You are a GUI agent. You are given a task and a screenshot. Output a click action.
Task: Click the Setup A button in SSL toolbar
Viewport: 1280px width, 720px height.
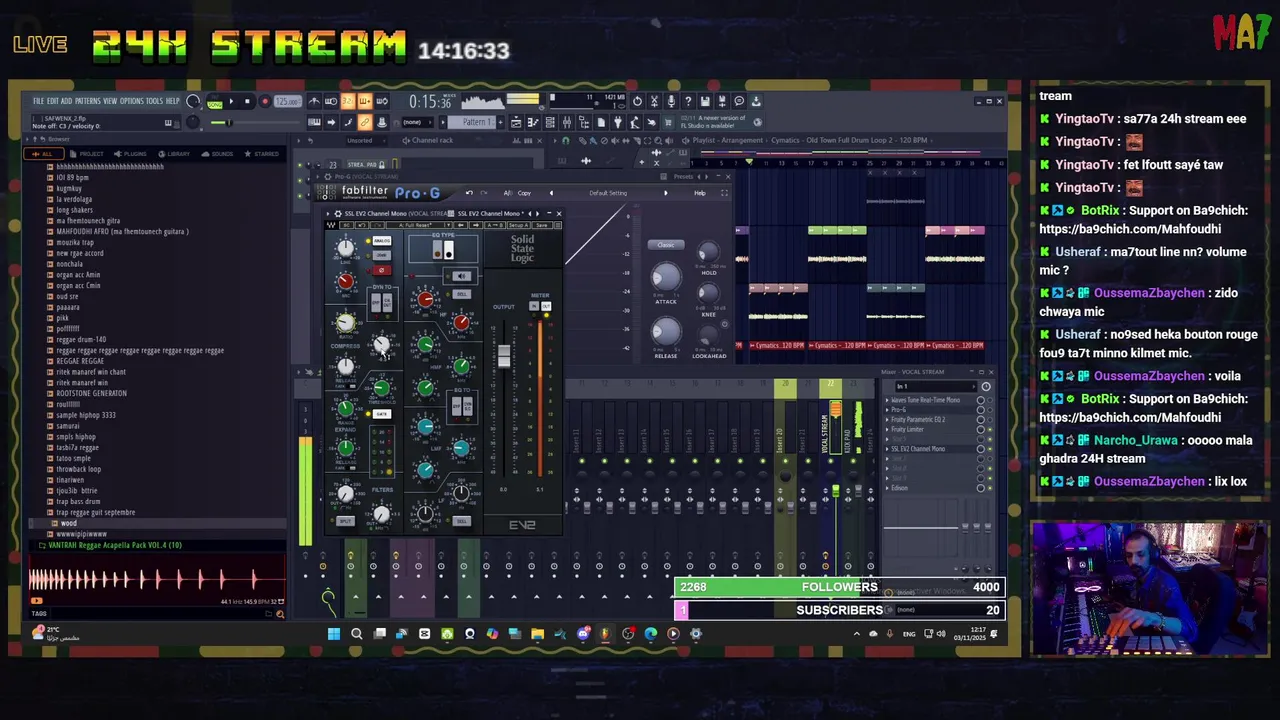tap(518, 225)
